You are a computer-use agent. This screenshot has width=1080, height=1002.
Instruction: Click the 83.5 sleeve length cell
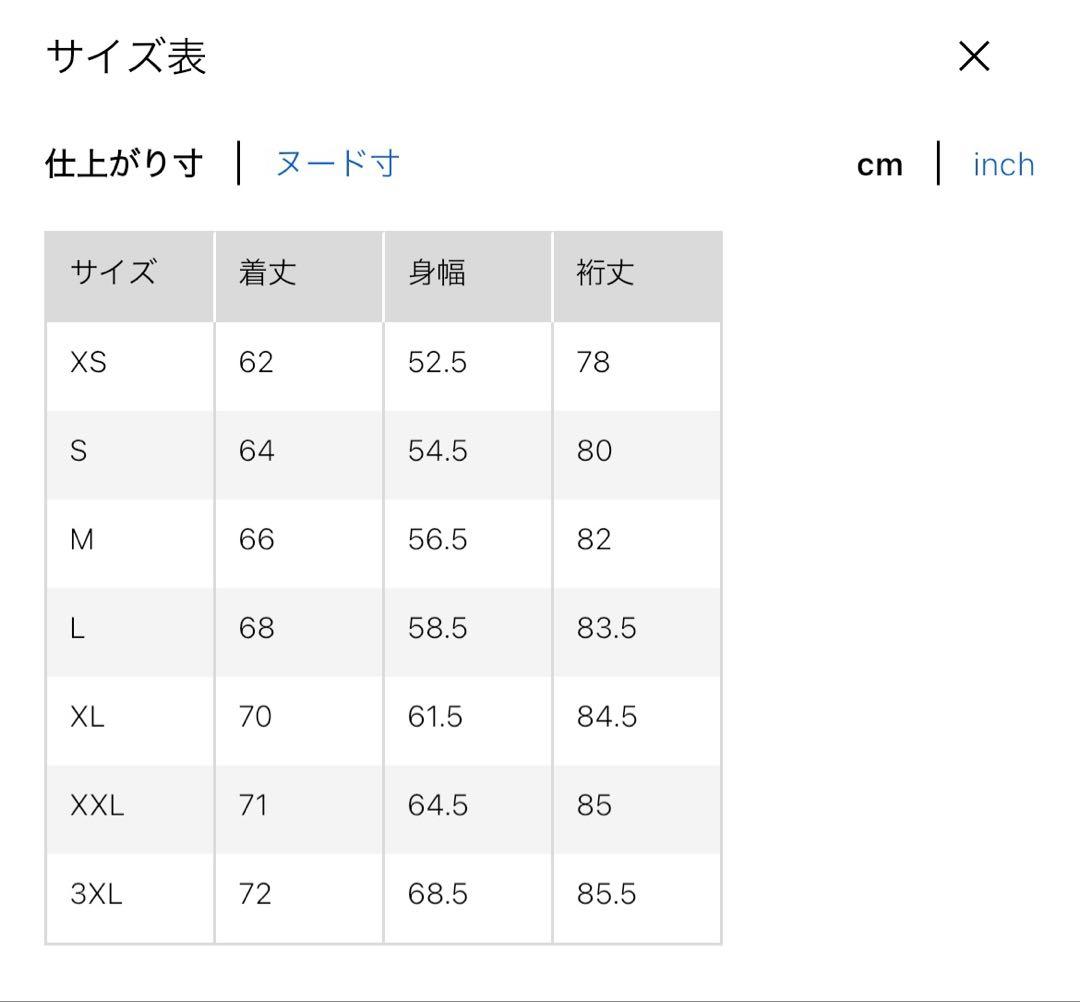click(x=607, y=628)
